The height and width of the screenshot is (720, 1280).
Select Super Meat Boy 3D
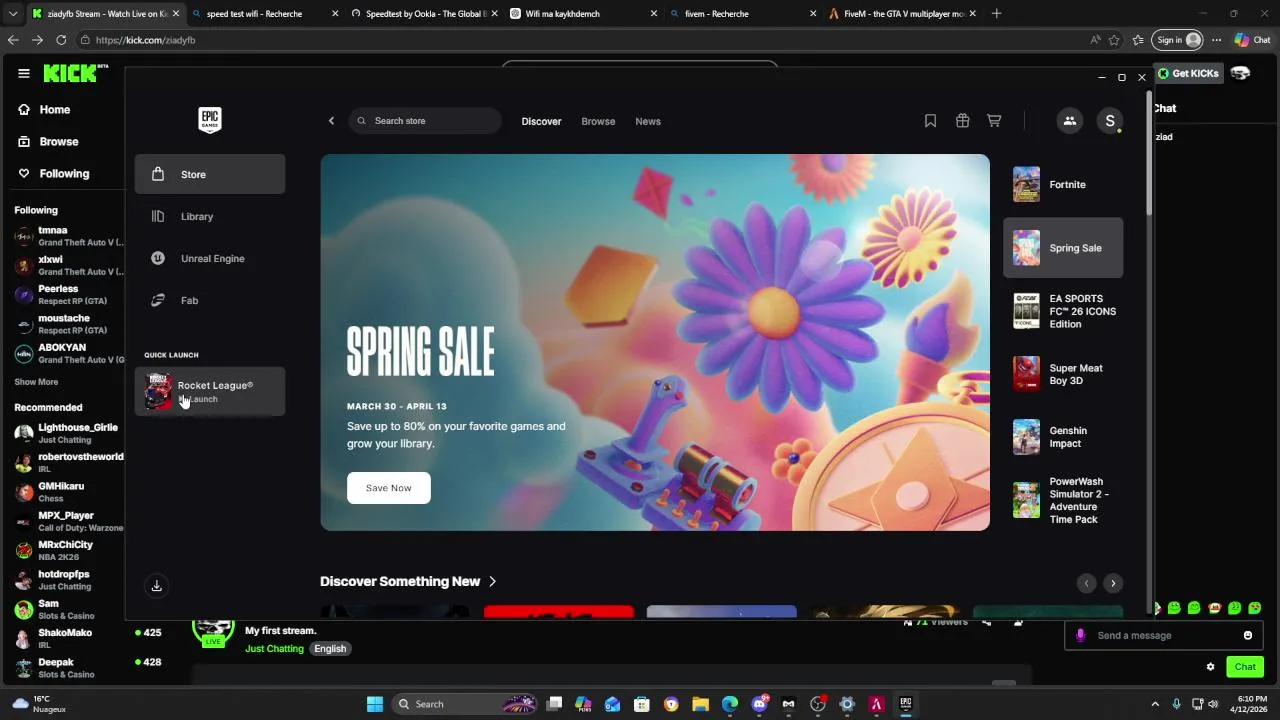pyautogui.click(x=1063, y=374)
